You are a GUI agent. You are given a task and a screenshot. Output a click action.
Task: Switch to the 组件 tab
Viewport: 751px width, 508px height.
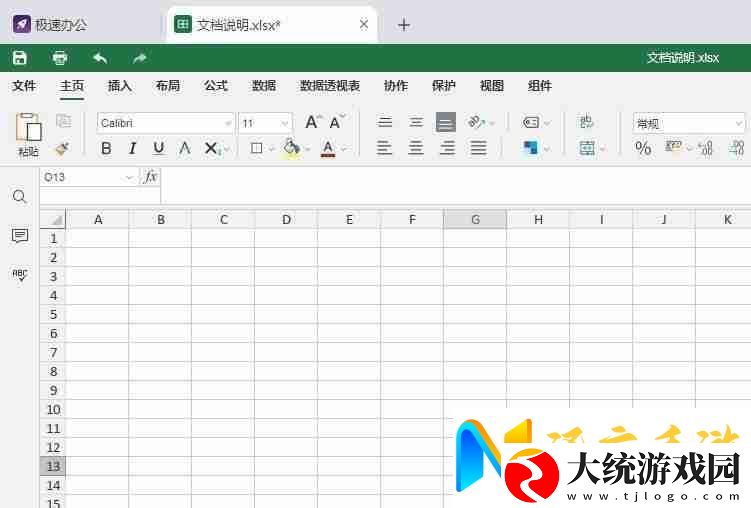(x=540, y=86)
